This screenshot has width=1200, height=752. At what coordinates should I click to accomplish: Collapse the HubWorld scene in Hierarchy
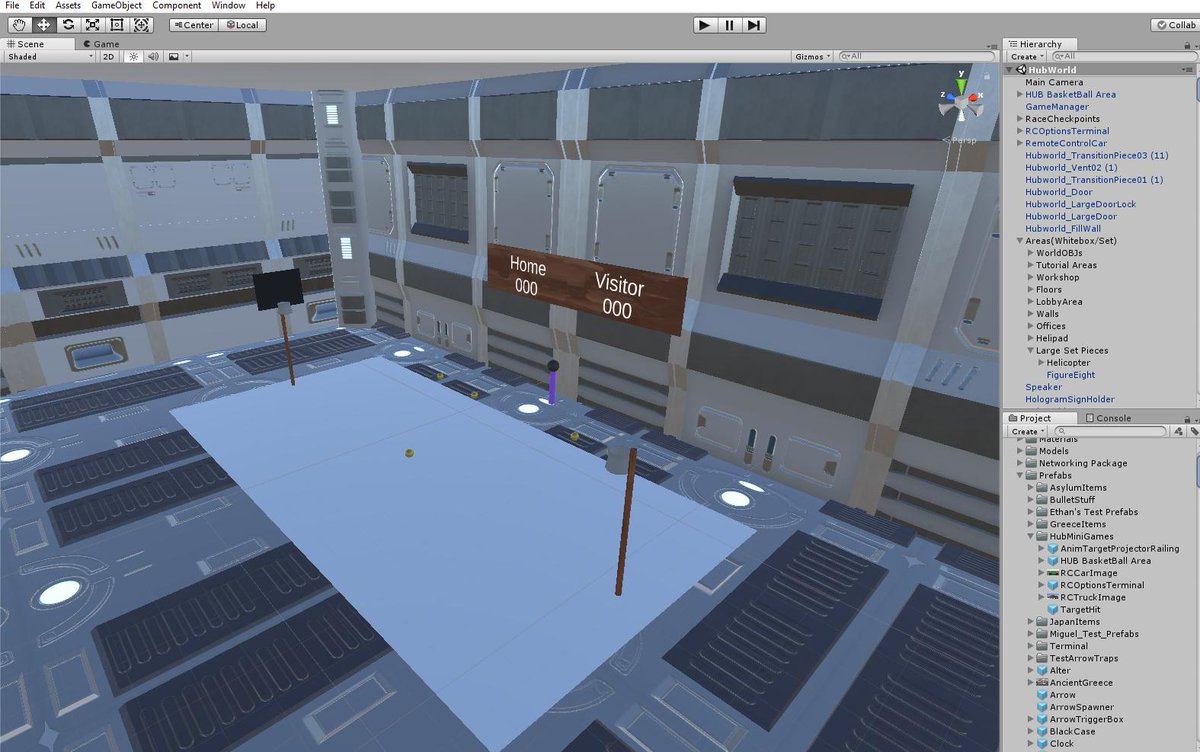(1010, 70)
